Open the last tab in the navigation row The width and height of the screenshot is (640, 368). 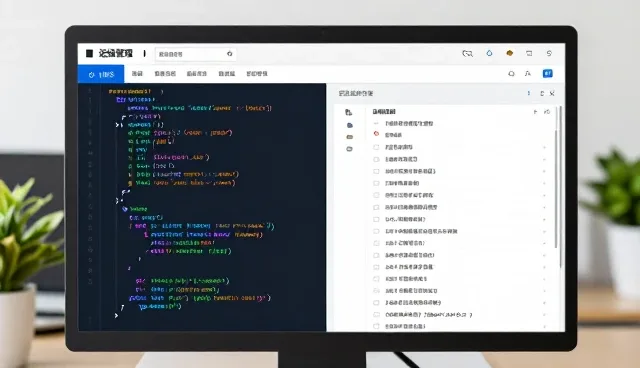click(x=257, y=74)
